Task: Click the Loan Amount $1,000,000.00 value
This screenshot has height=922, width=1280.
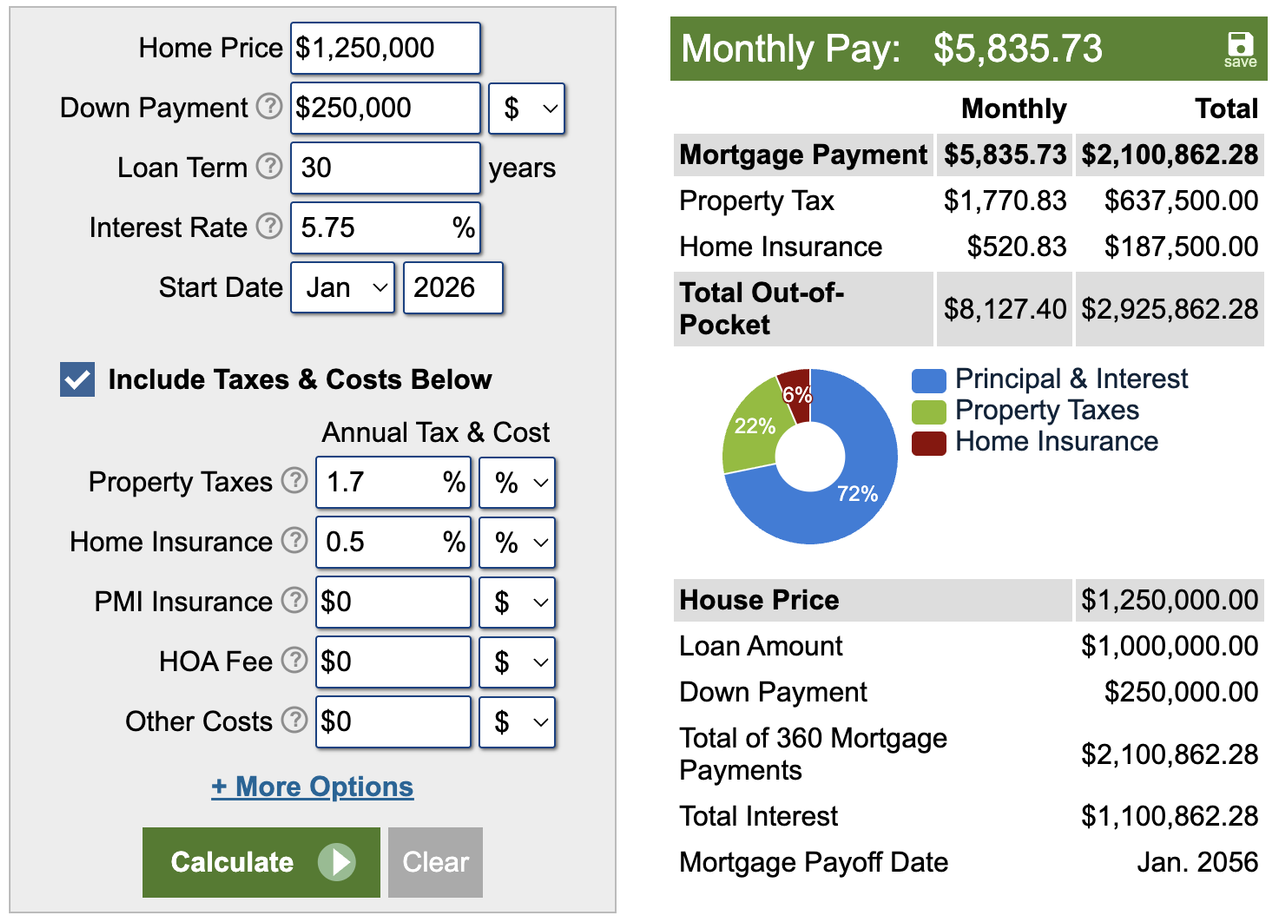Action: pyautogui.click(x=1169, y=646)
